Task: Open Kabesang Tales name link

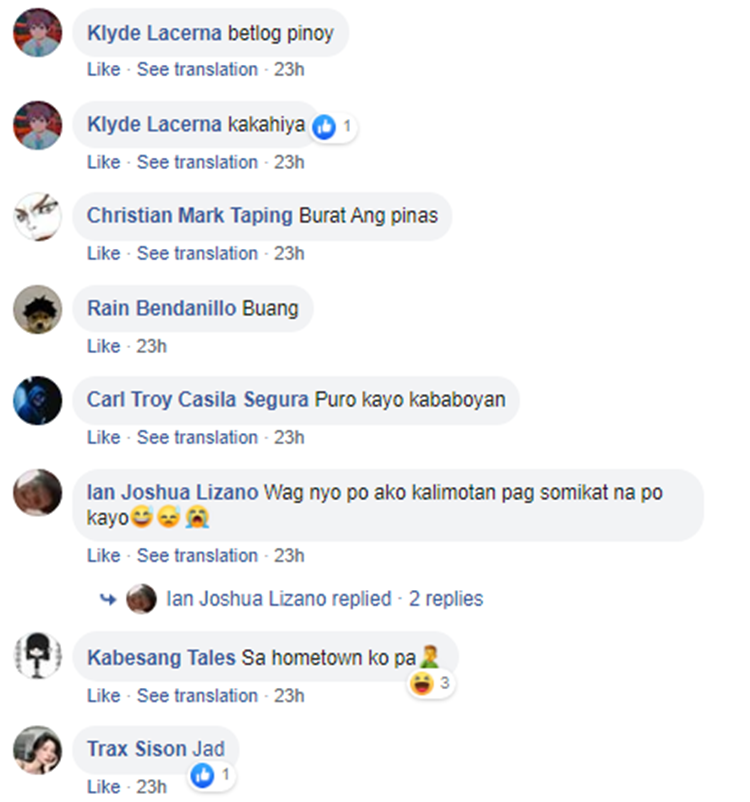Action: tap(161, 658)
